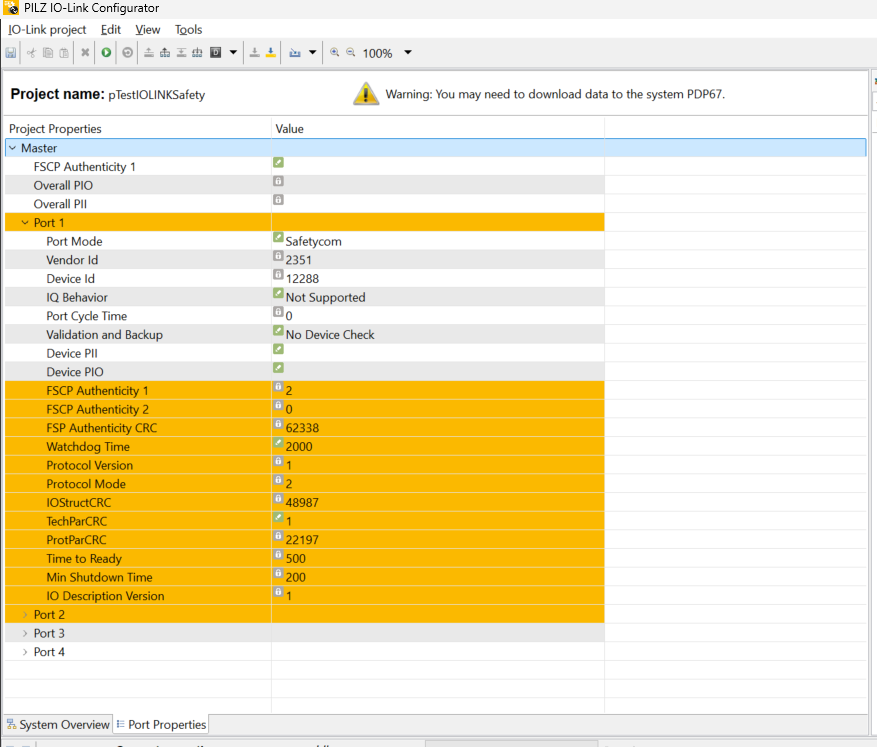This screenshot has height=747, width=877.
Task: Click the Zoom out magnifier icon
Action: pos(351,52)
